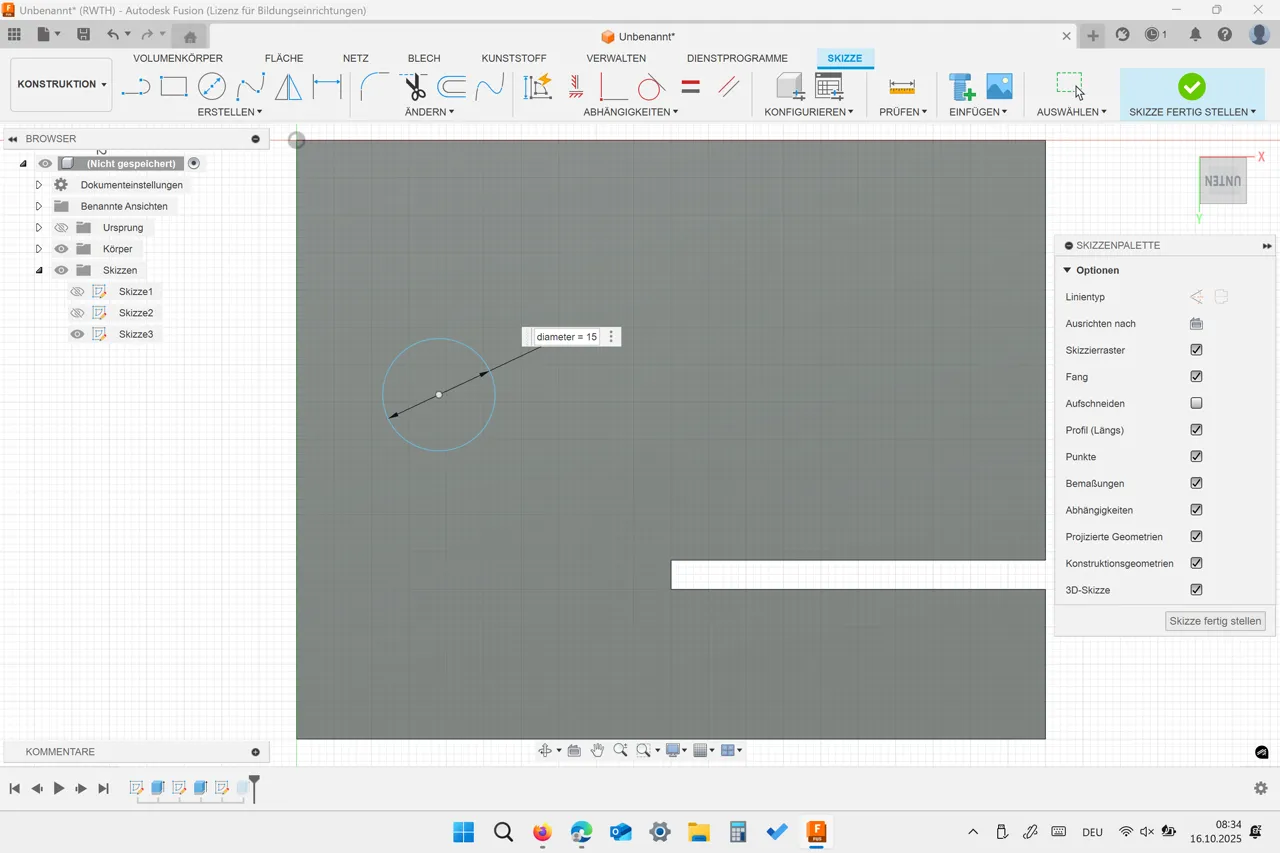Click the Insert Canvas image icon
Viewport: 1280px width, 853px height.
click(x=1000, y=87)
